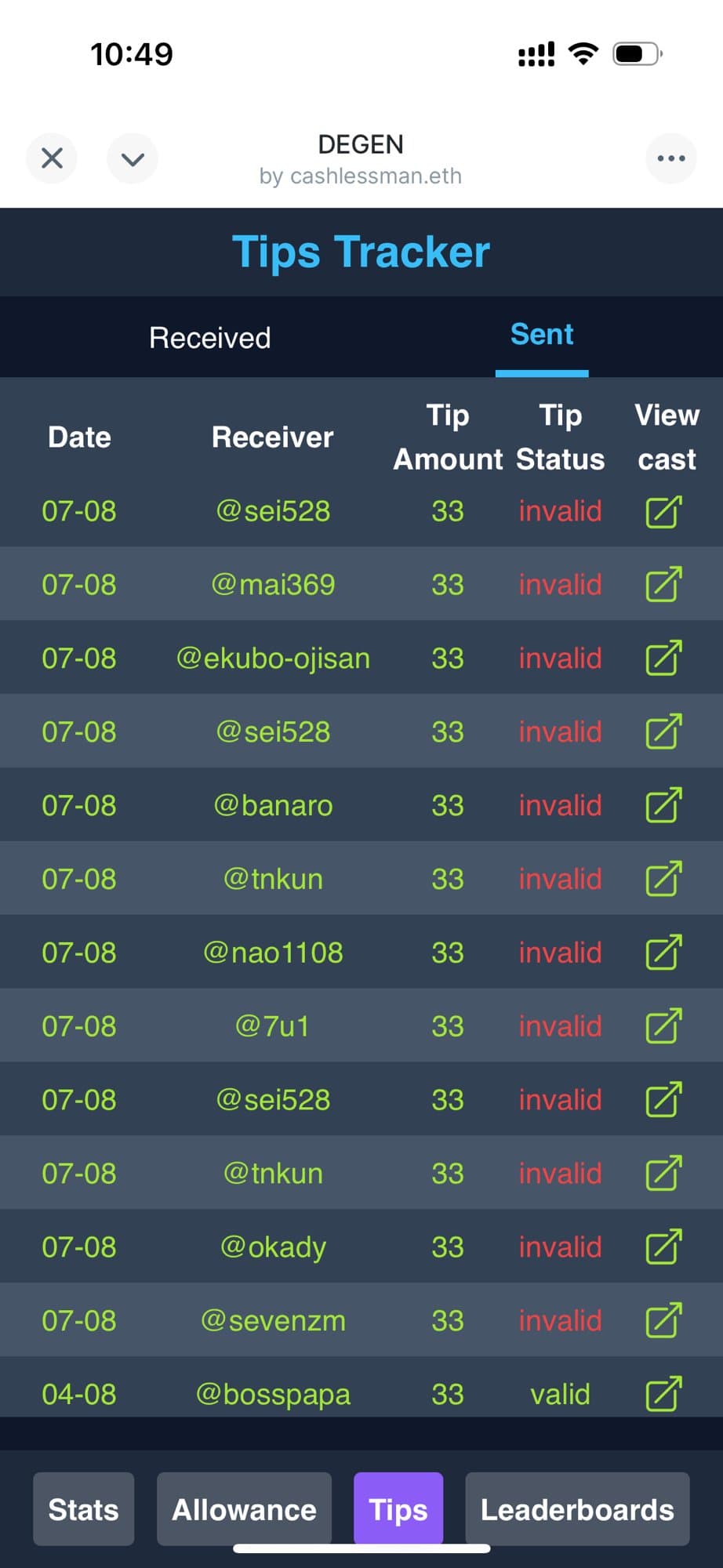Open the cast for @bosspapa tip
The height and width of the screenshot is (1568, 723).
tap(663, 1395)
